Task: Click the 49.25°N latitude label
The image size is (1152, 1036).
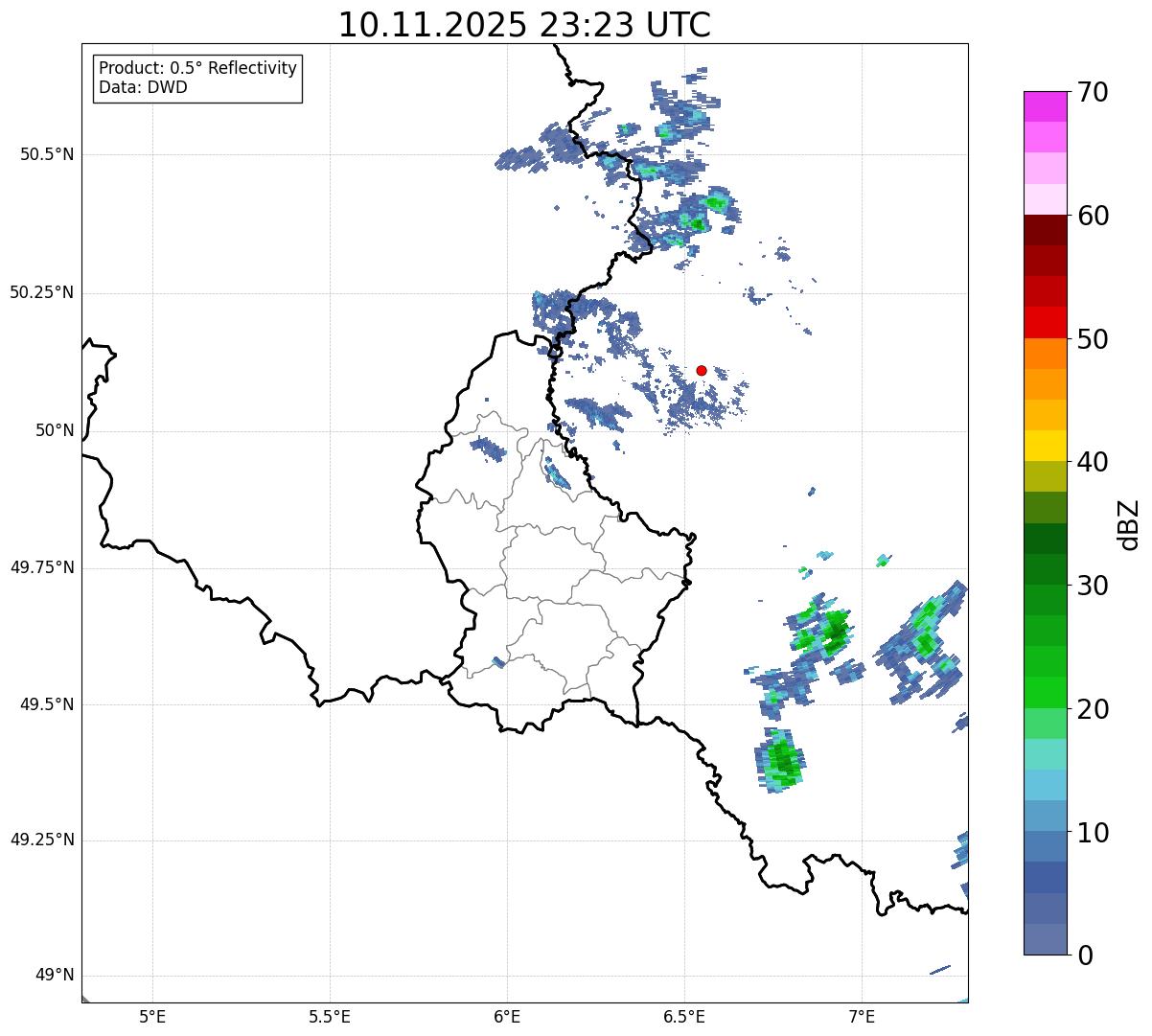Action: point(41,840)
